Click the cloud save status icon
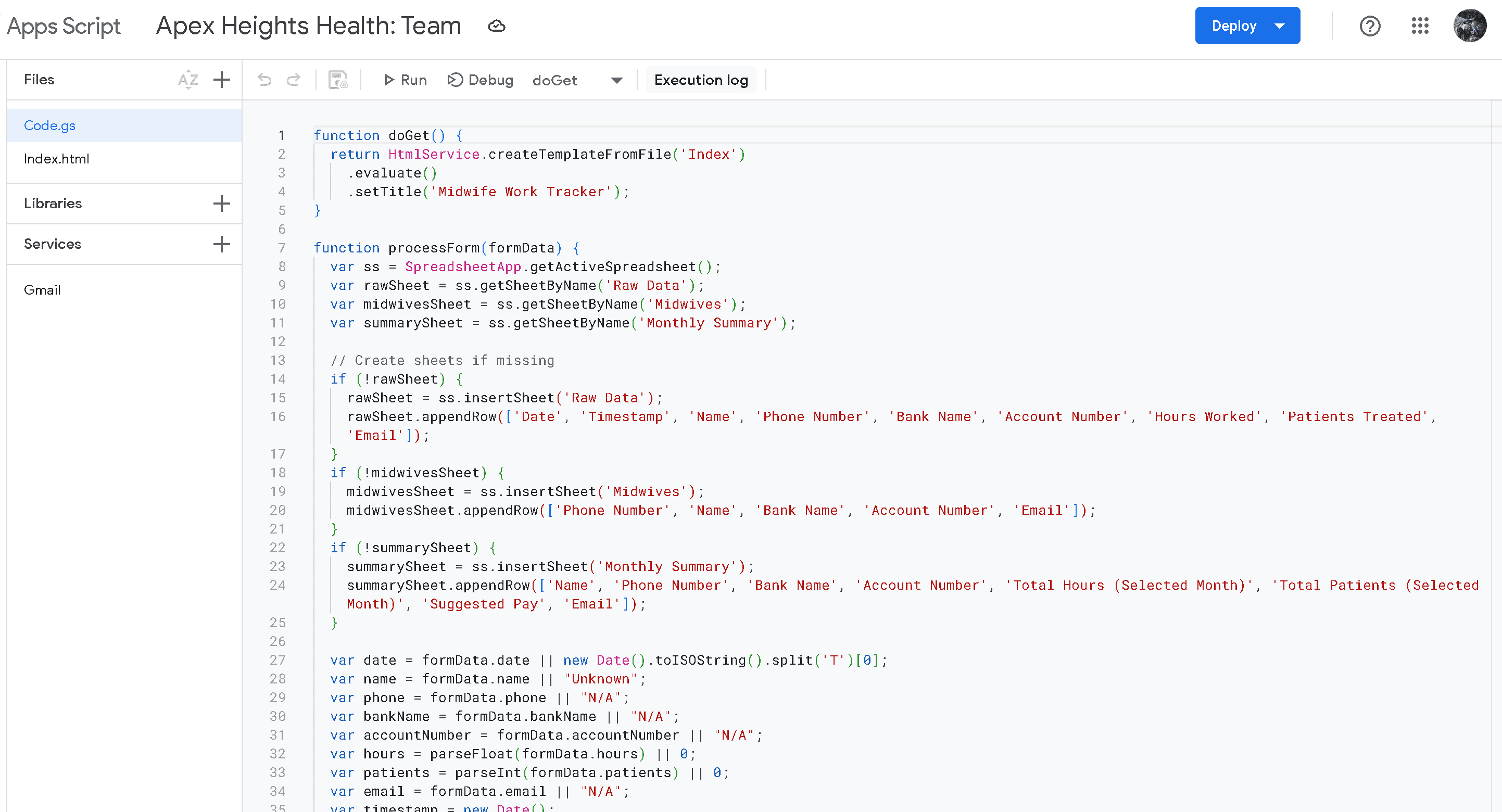 pyautogui.click(x=496, y=26)
